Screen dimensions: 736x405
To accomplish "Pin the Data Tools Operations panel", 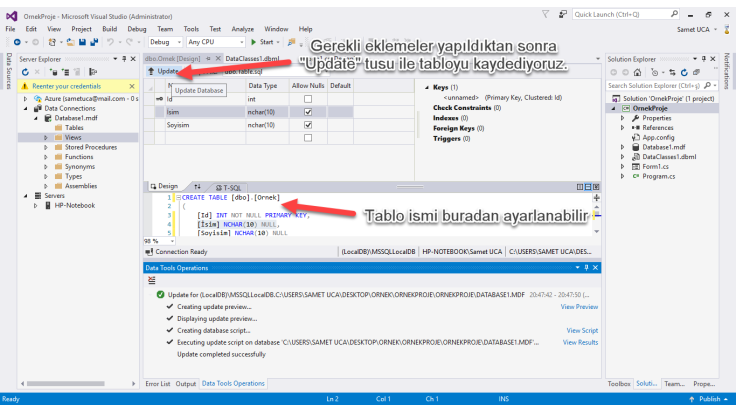I will click(586, 267).
